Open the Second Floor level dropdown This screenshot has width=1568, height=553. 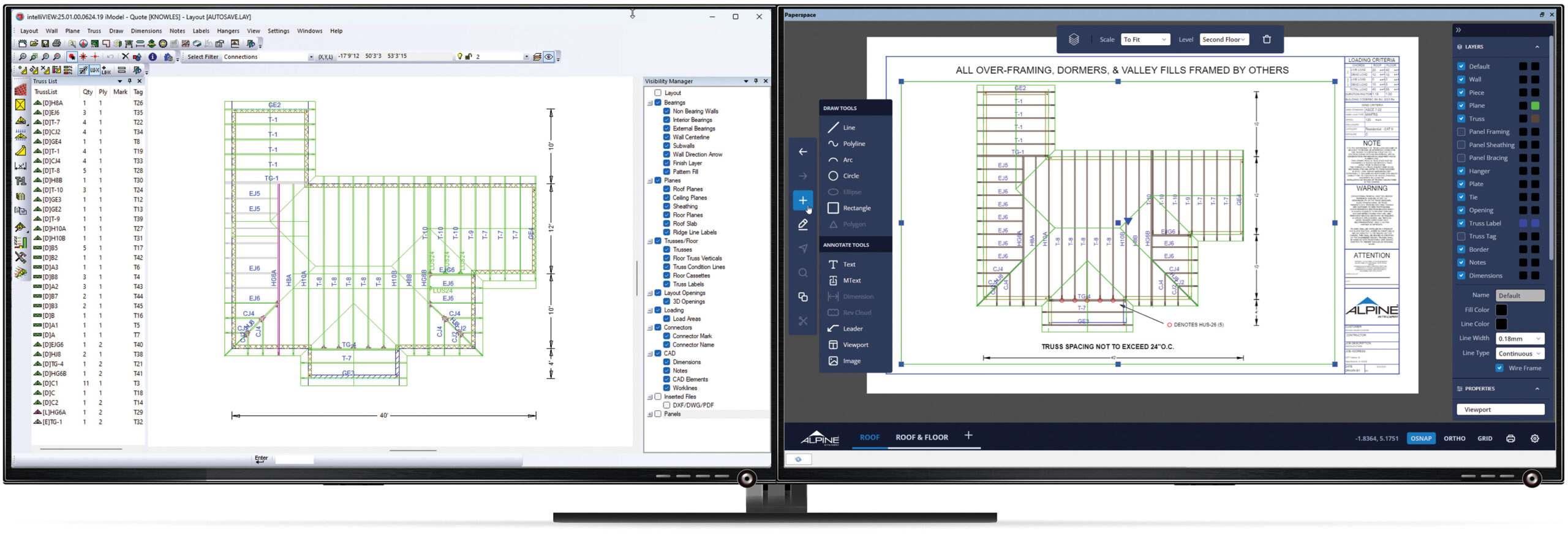pos(1224,39)
